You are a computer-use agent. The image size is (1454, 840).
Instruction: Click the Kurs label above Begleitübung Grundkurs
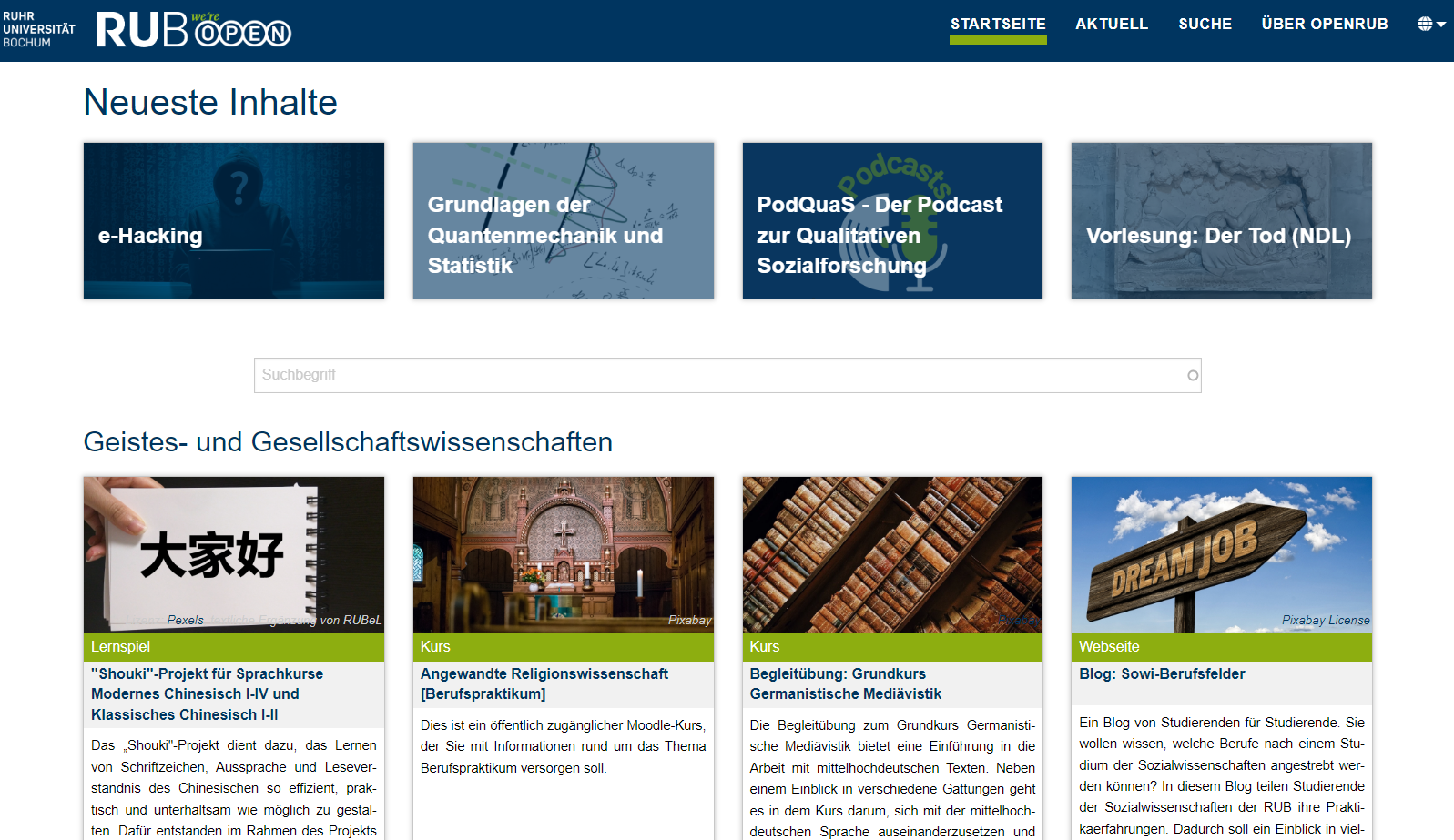(x=765, y=646)
